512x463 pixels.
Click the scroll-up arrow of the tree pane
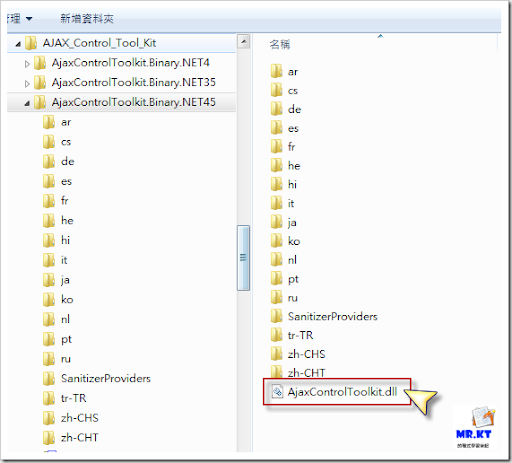244,41
